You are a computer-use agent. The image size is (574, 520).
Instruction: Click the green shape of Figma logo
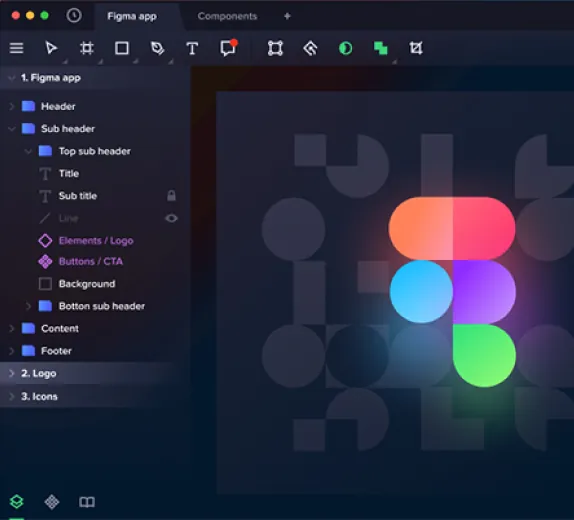pyautogui.click(x=484, y=356)
